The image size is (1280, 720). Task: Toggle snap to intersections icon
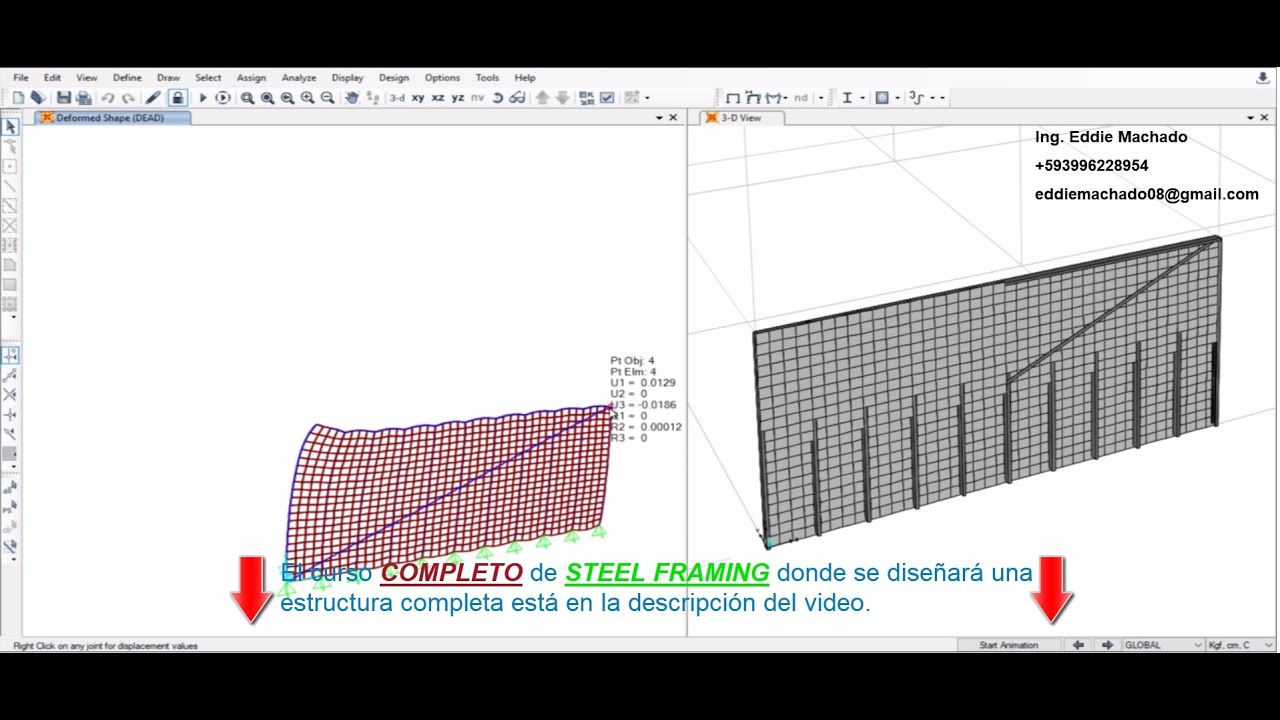point(10,395)
